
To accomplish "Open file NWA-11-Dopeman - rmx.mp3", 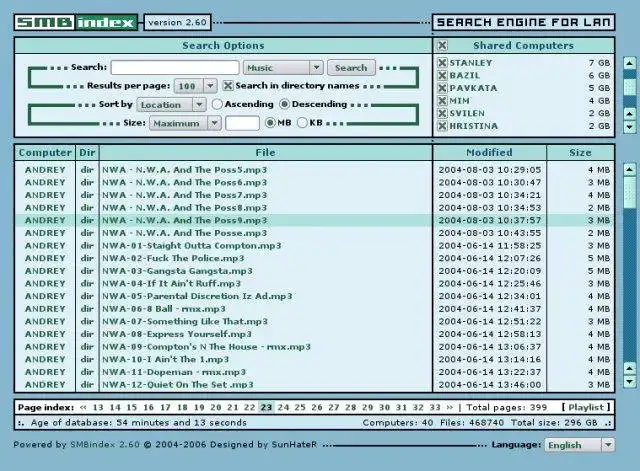I will click(174, 372).
